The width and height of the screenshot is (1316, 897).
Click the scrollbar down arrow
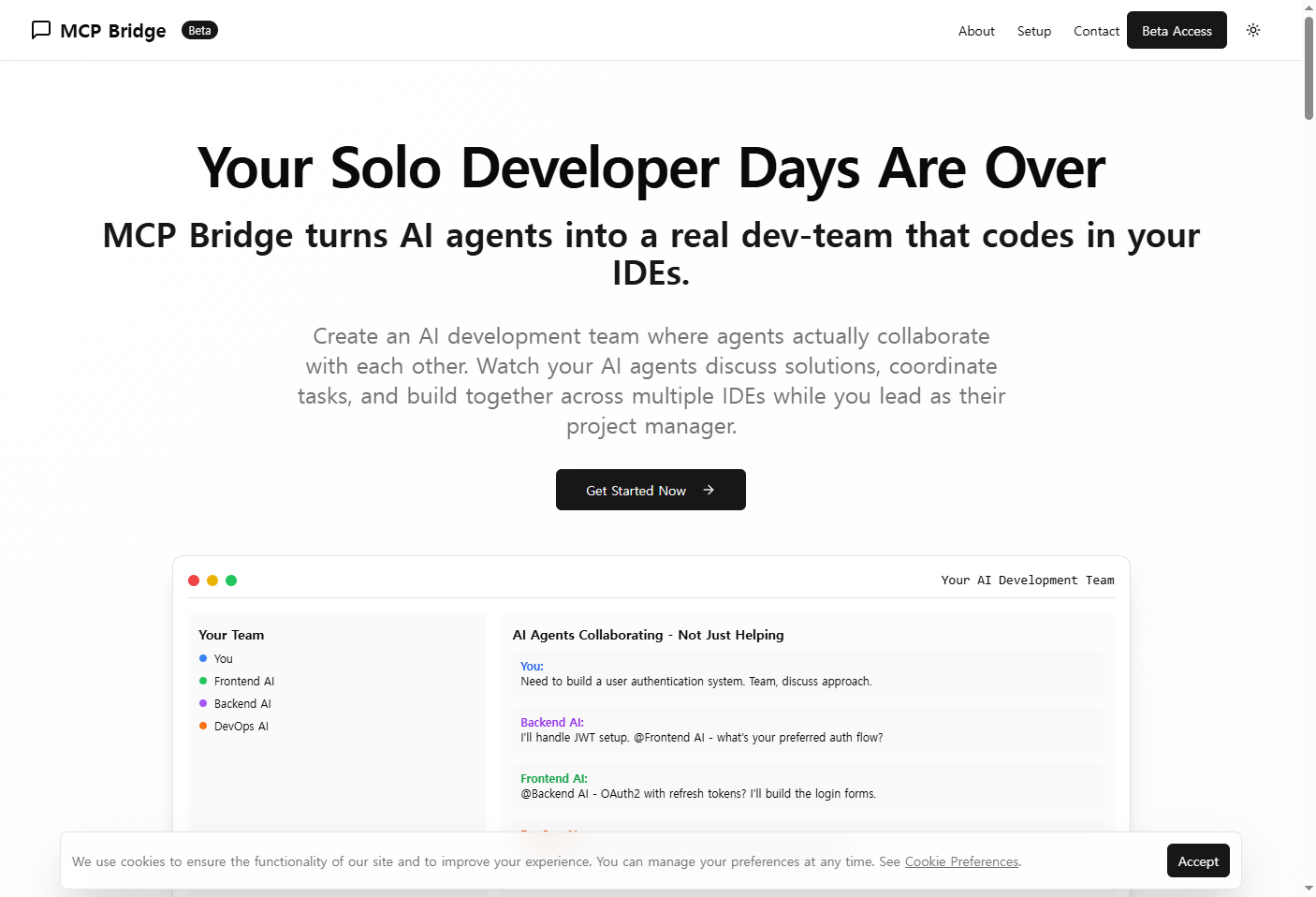pyautogui.click(x=1309, y=888)
